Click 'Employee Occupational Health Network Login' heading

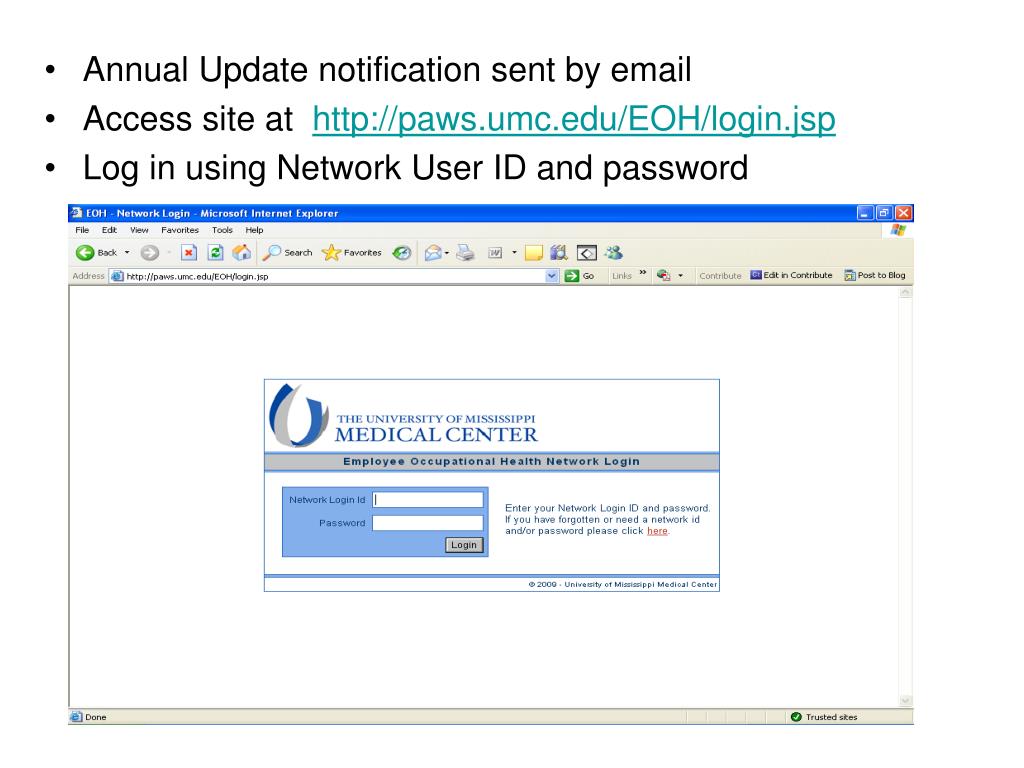pos(491,462)
